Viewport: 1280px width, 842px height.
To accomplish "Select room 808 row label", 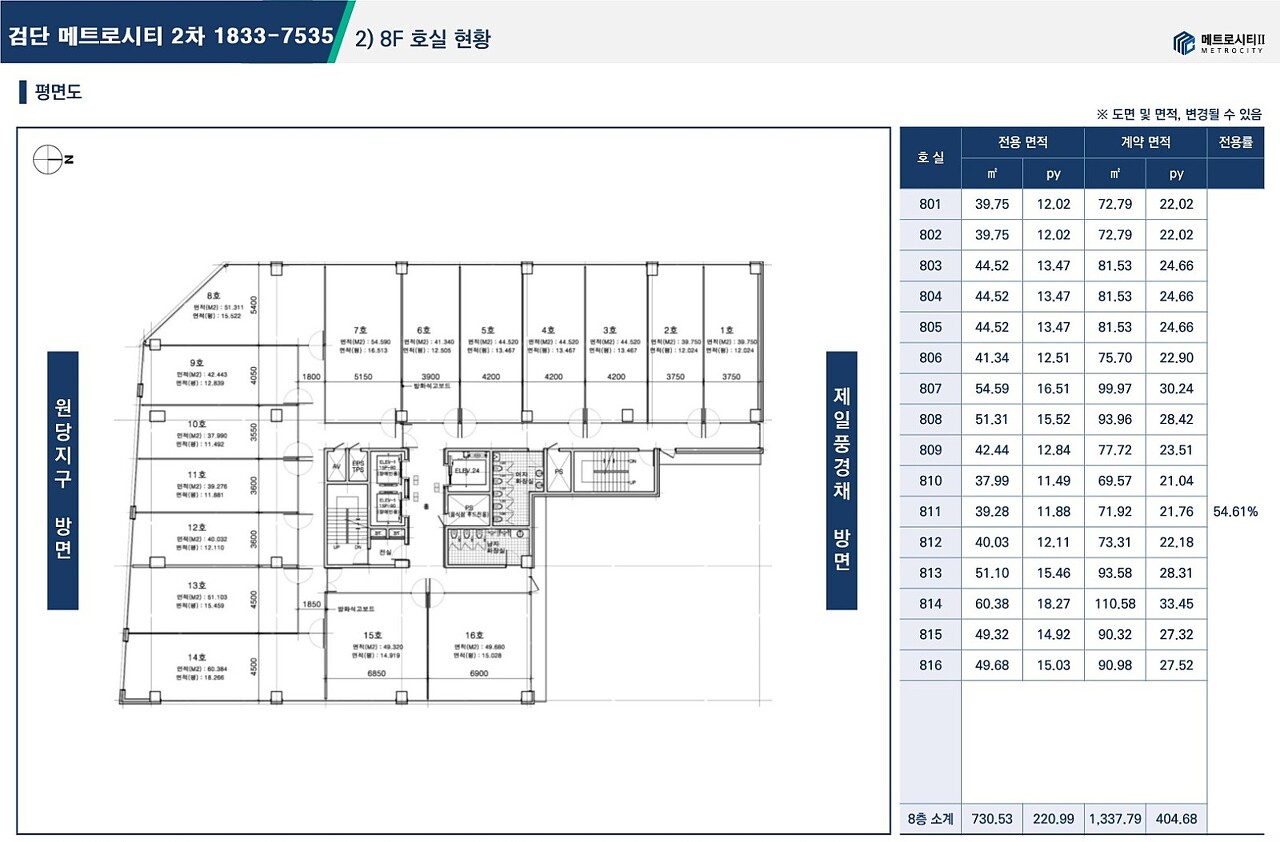I will coord(930,419).
